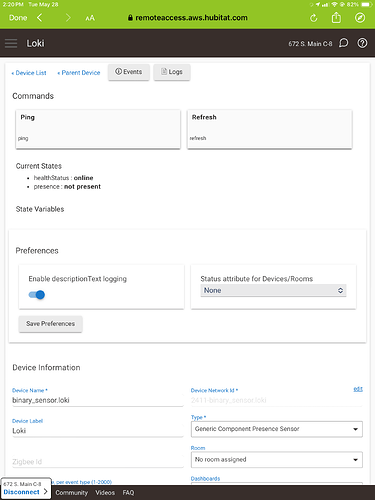This screenshot has width=375, height=500.
Task: Click the healthStatus : online state
Action: 63,178
